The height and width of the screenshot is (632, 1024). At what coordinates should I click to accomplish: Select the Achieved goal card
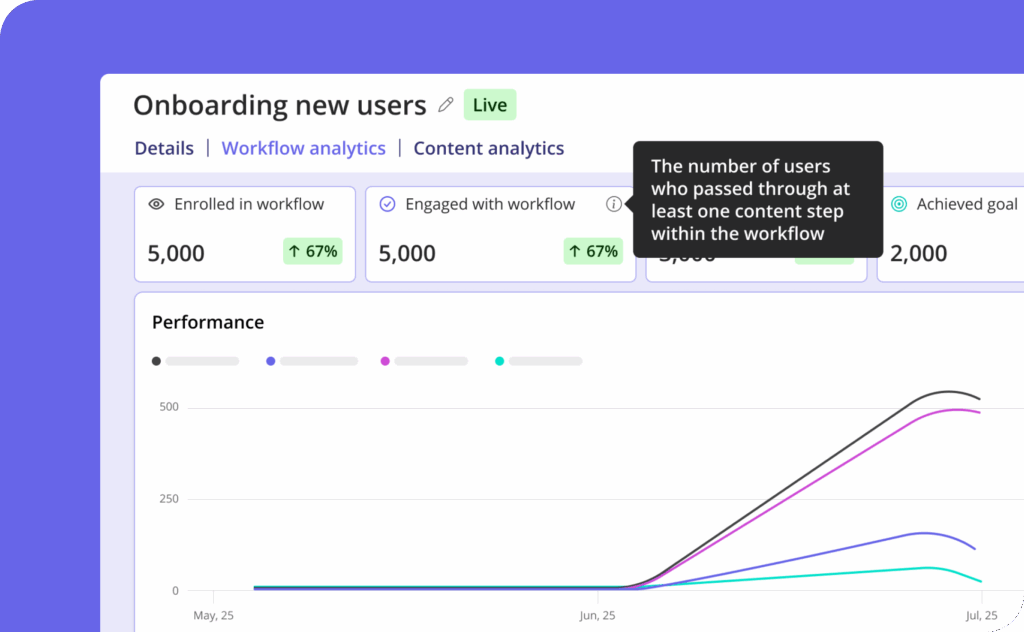point(950,233)
